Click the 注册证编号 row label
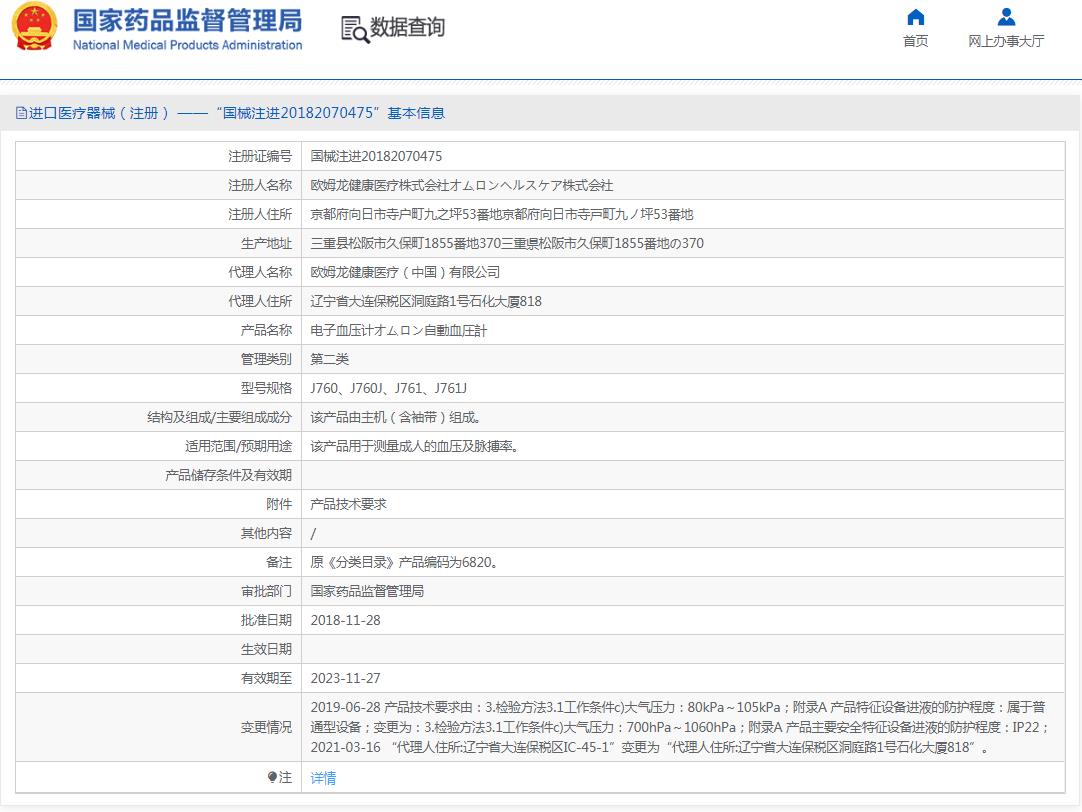Viewport: 1082px width, 812px height. 260,156
